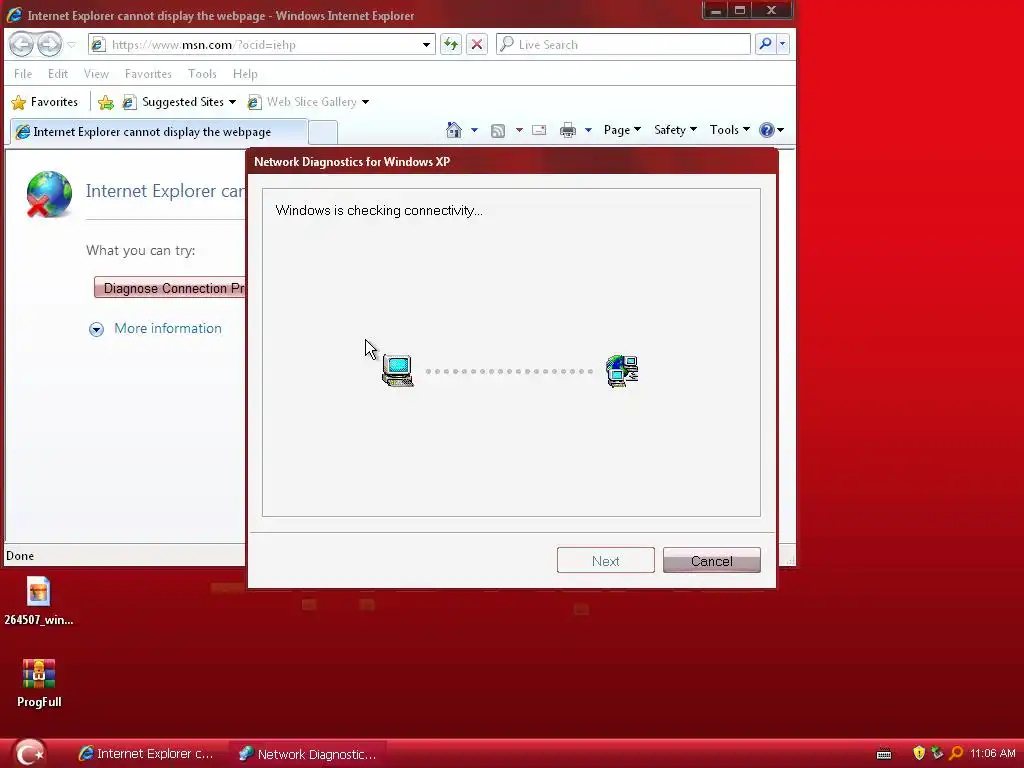Click Next in Network Diagnostics dialog
Screen dimensions: 1024x768
click(605, 560)
